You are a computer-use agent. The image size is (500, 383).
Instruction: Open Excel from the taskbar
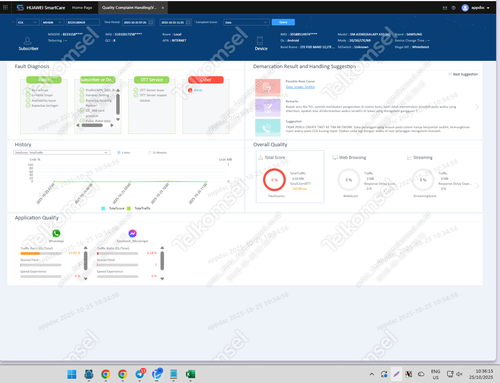tap(190, 374)
